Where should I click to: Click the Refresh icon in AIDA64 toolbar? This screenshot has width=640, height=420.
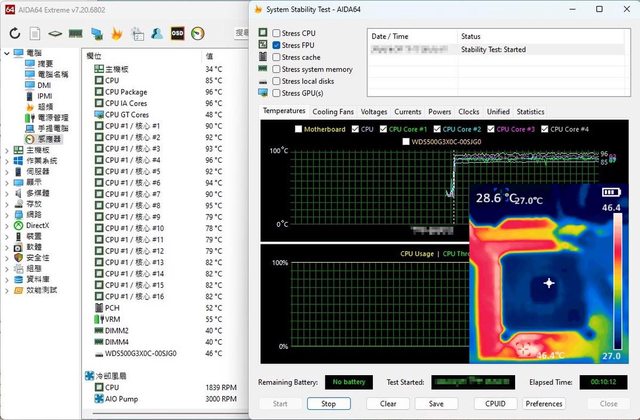(16, 33)
